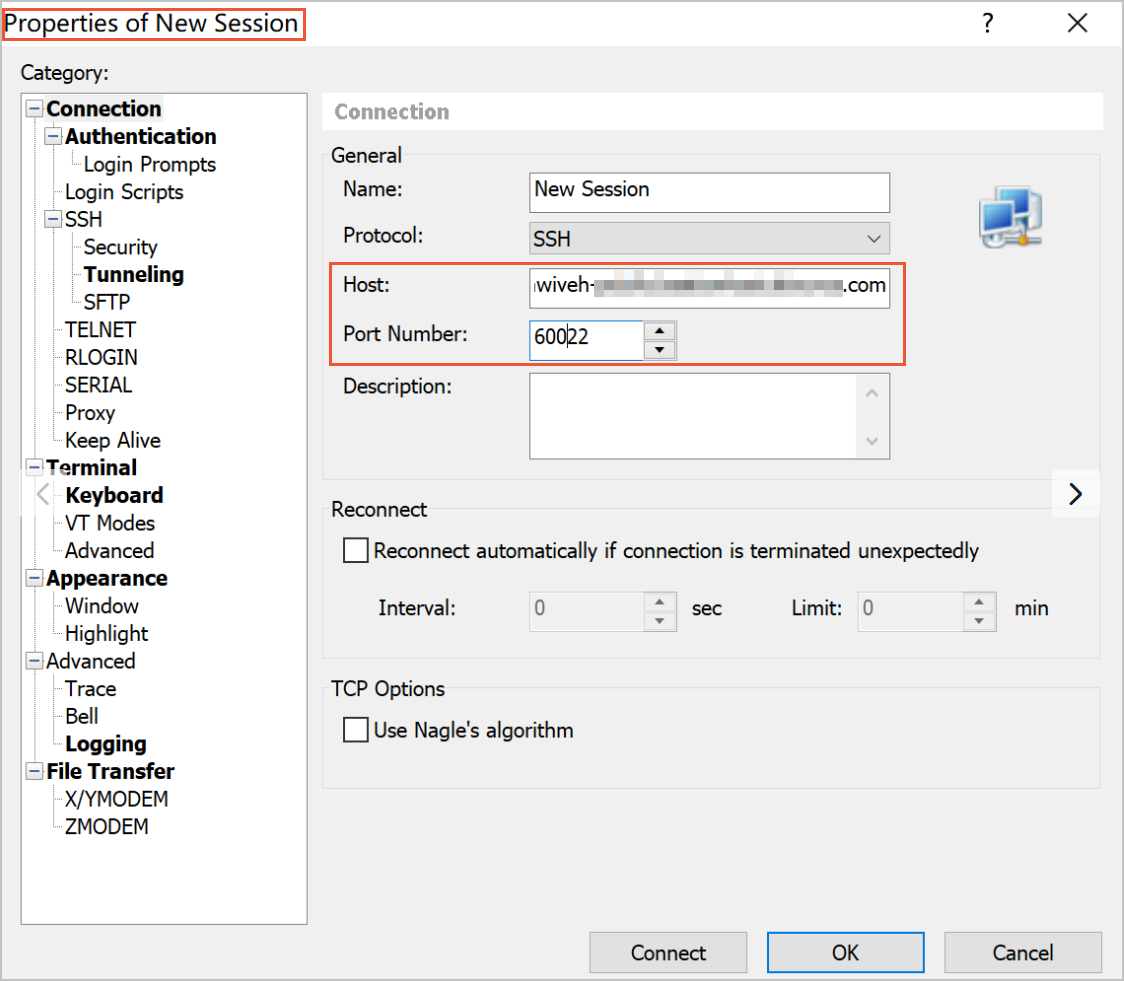Select ZMODEM category
Viewport: 1124px width, 981px height.
(x=107, y=826)
